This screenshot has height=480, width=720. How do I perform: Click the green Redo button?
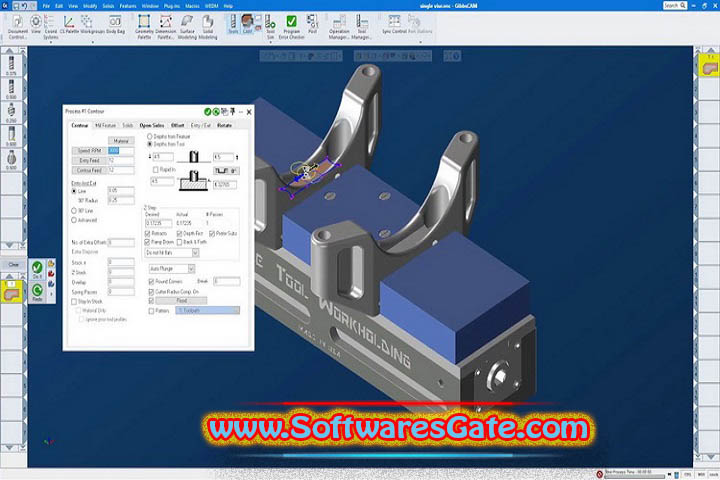click(37, 292)
